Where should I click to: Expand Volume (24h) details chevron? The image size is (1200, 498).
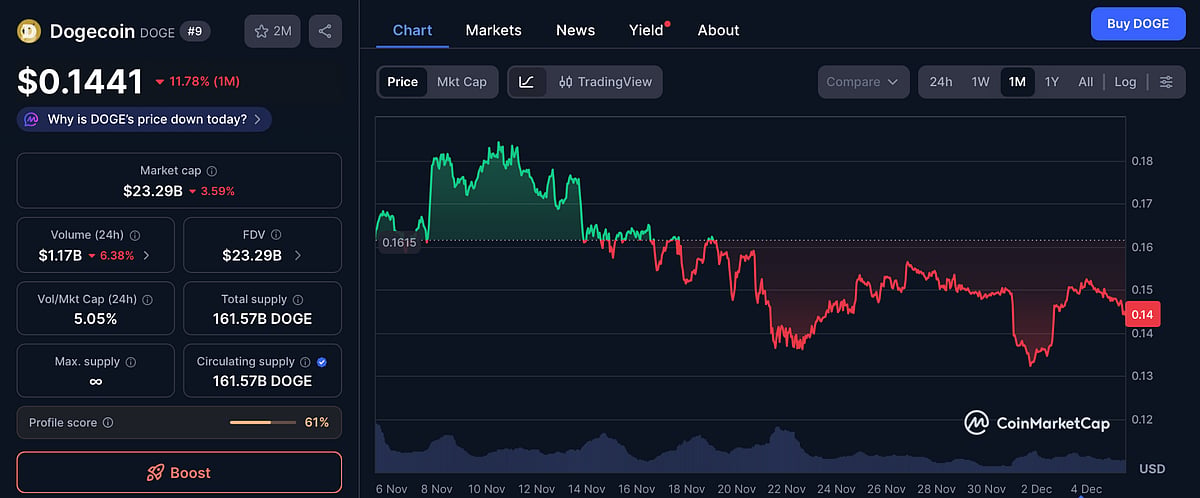tap(147, 255)
